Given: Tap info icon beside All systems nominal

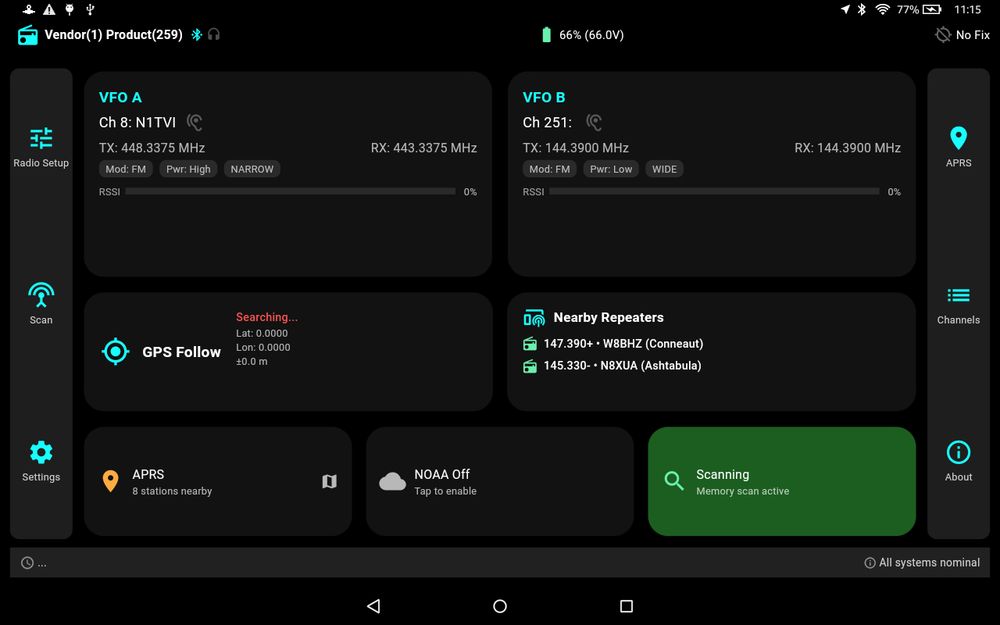Looking at the screenshot, I should (x=869, y=562).
